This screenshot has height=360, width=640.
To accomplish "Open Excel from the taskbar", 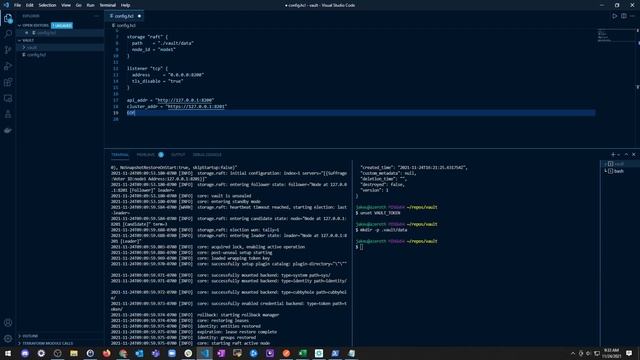I will (302, 353).
